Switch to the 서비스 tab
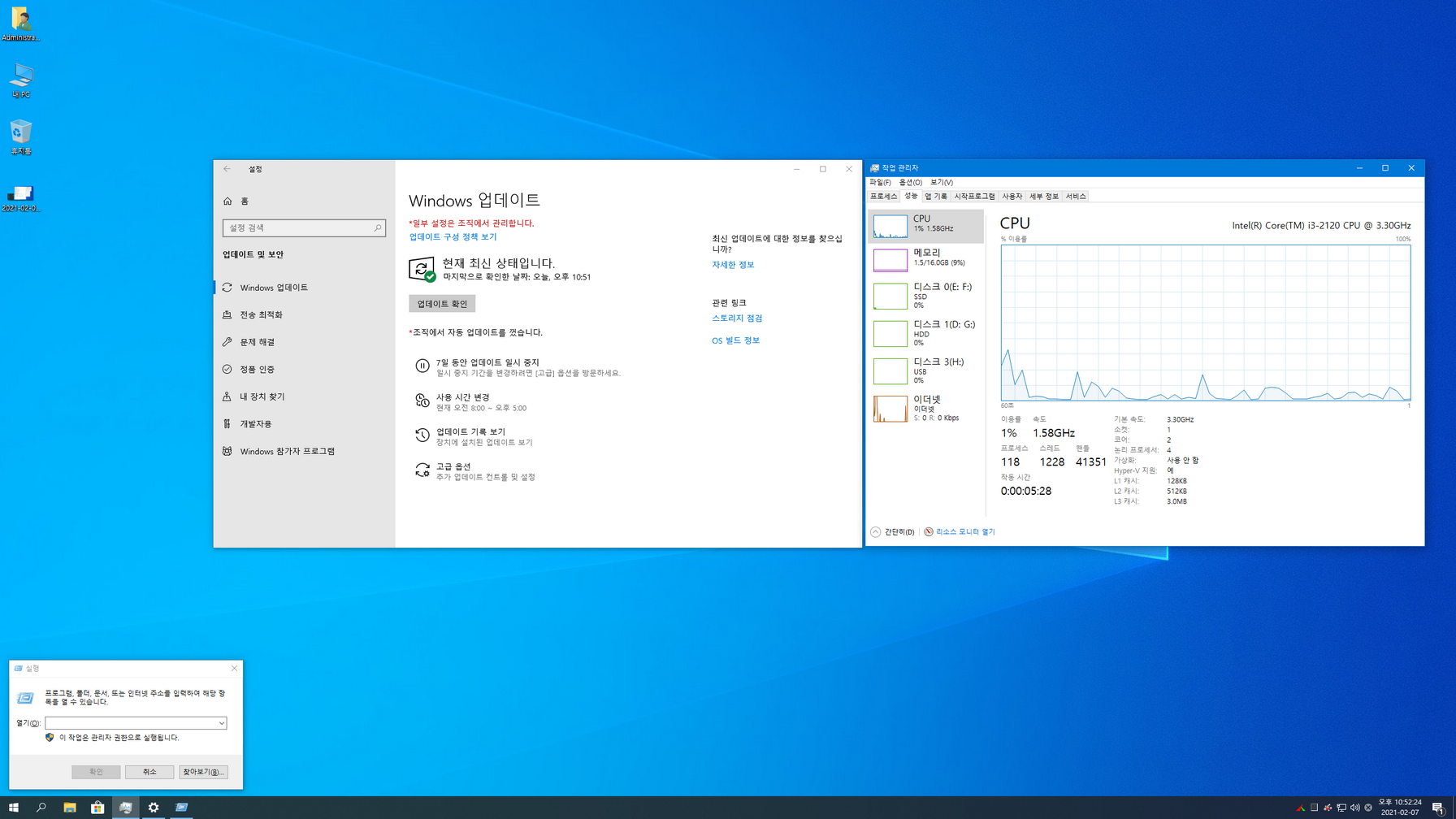The width and height of the screenshot is (1456, 819). (1076, 197)
